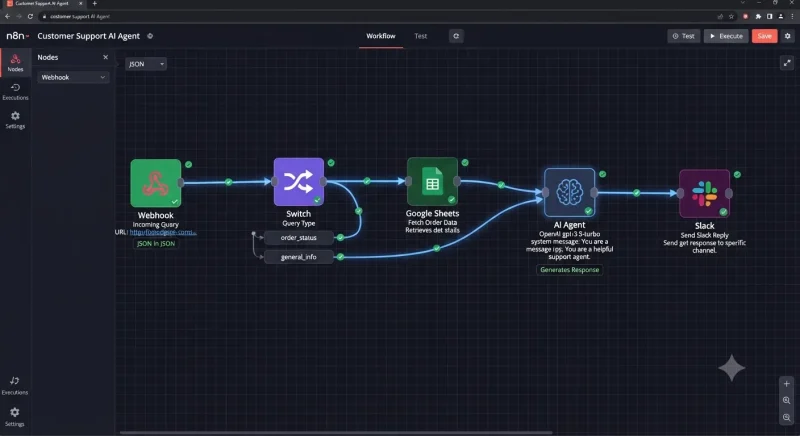800x436 pixels.
Task: Select the order_status switch output
Action: pyautogui.click(x=298, y=238)
